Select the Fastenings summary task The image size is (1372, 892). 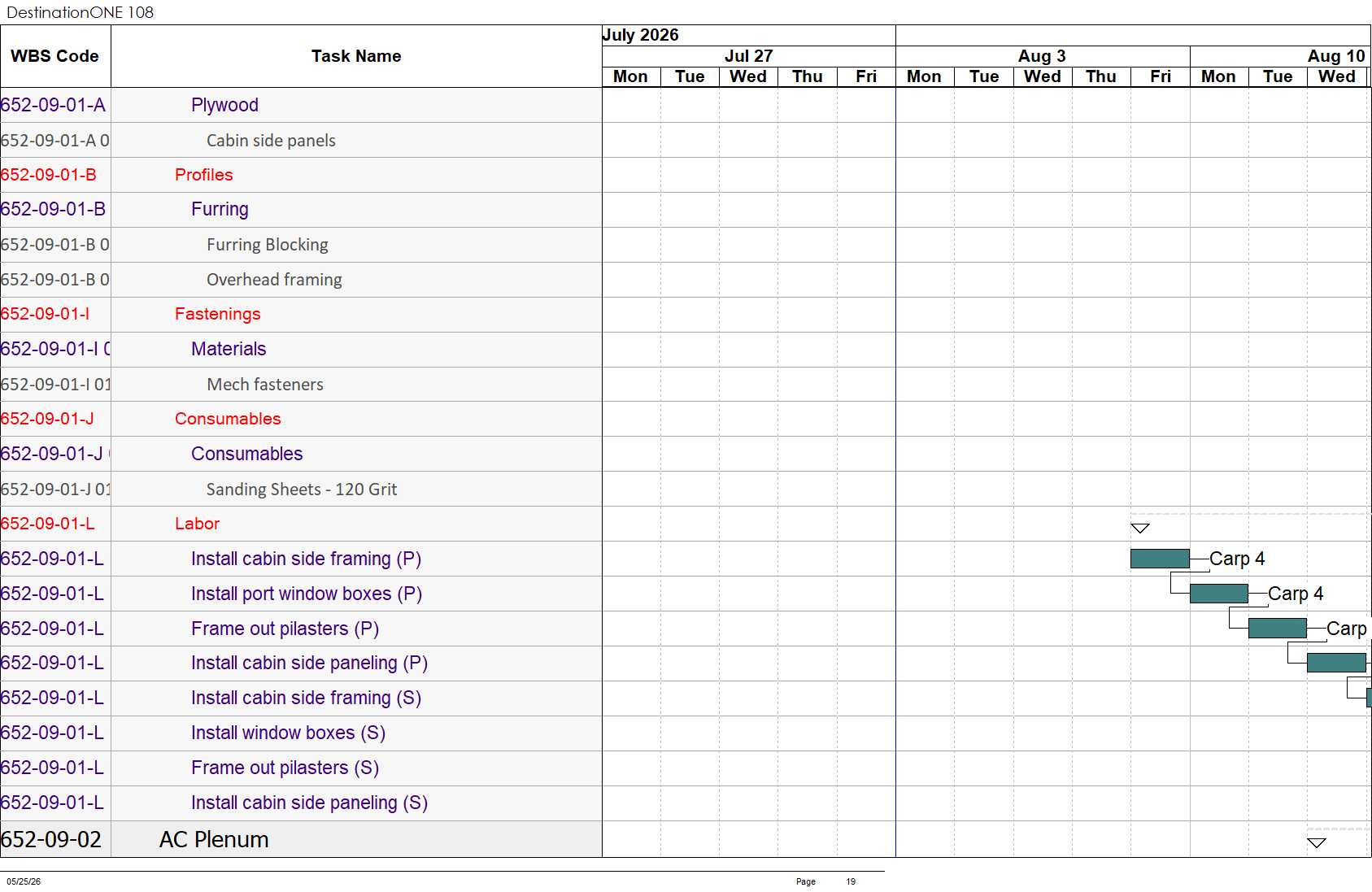point(217,314)
